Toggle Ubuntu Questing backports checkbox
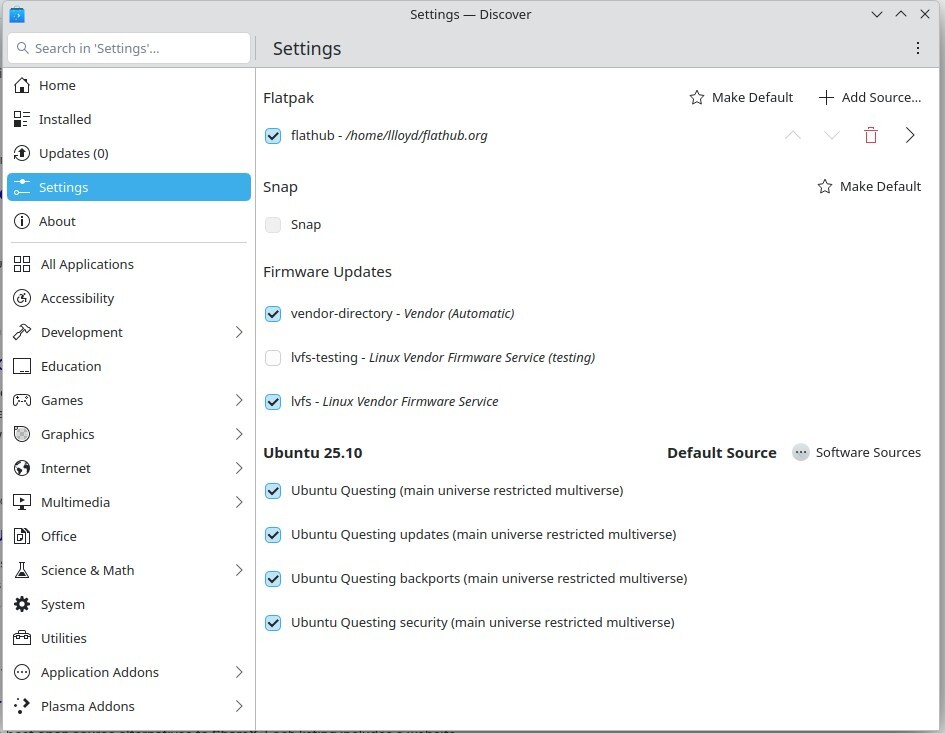 [273, 579]
